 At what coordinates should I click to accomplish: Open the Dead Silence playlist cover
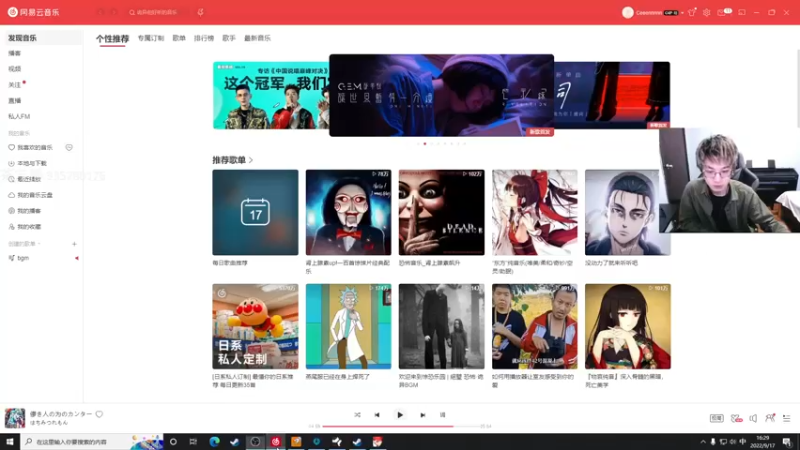click(x=441, y=212)
